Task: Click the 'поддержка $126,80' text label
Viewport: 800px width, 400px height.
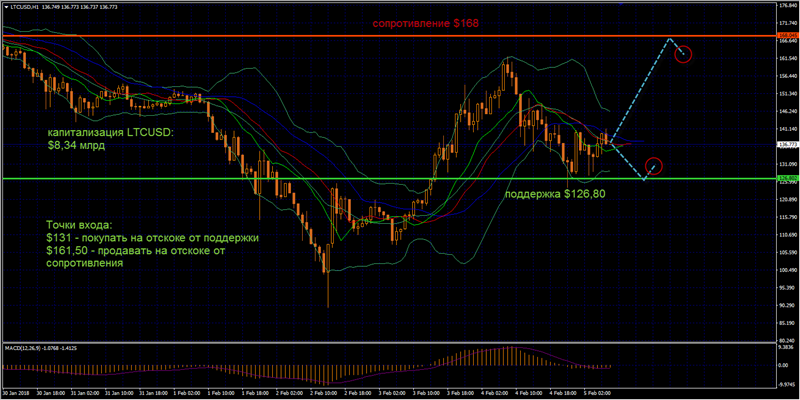Action: click(554, 193)
